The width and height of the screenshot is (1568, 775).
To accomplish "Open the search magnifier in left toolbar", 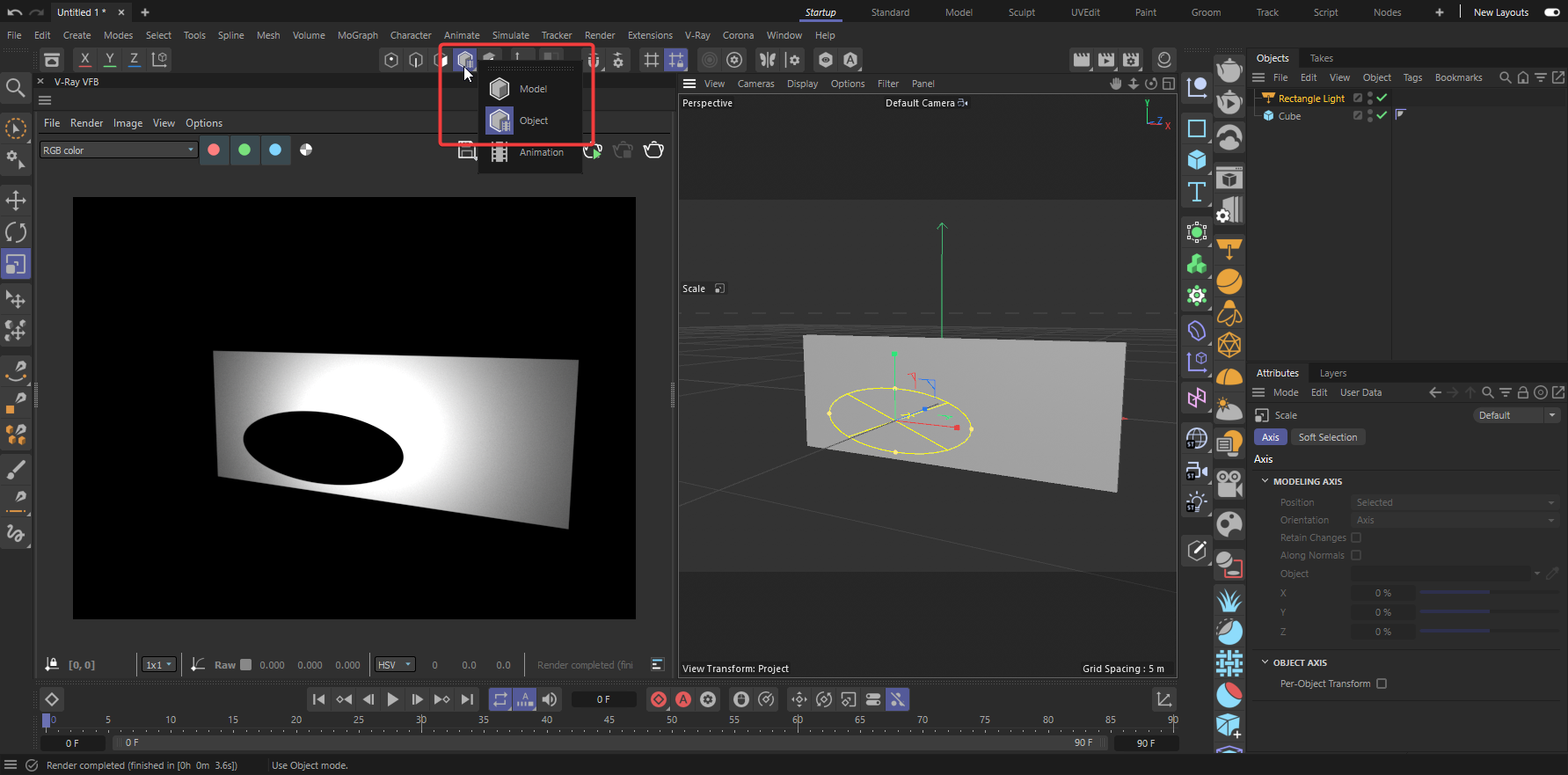I will coord(15,87).
